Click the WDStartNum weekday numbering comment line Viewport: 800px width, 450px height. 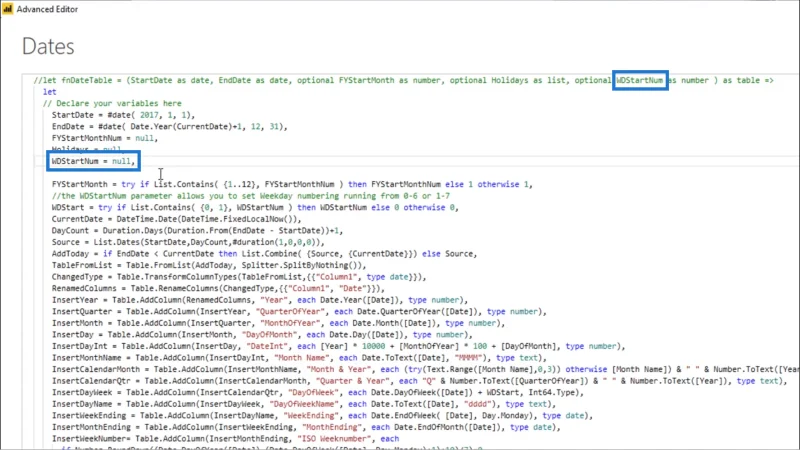click(251, 196)
